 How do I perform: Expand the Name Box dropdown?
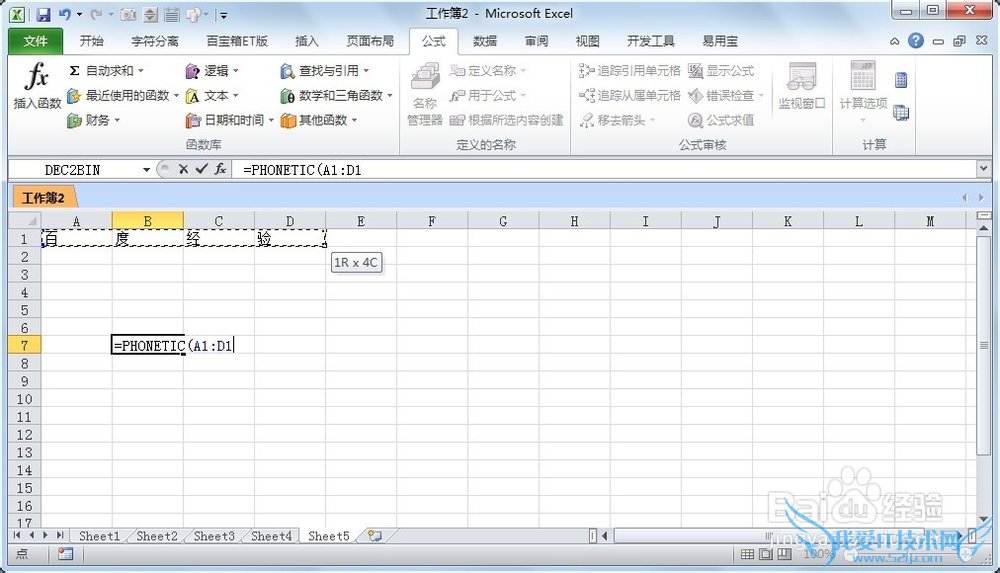146,170
